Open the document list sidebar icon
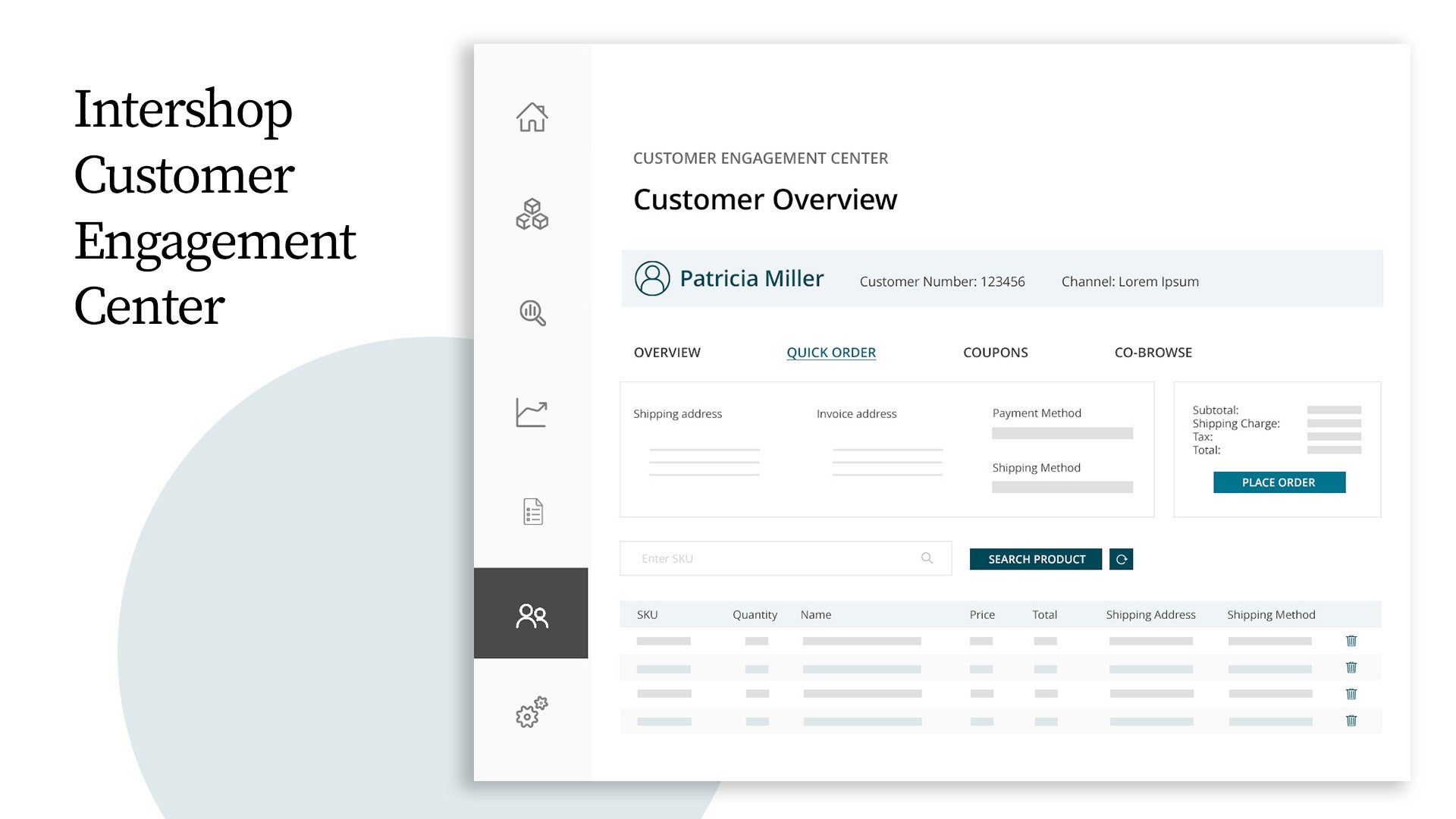Screen dimensions: 1456x819 tap(533, 512)
